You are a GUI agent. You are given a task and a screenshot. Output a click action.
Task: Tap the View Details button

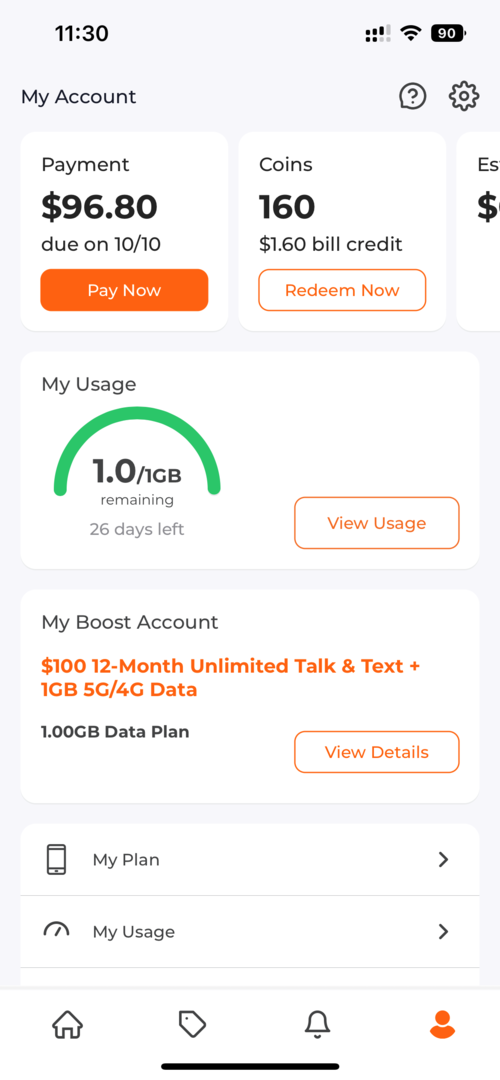pyautogui.click(x=377, y=752)
